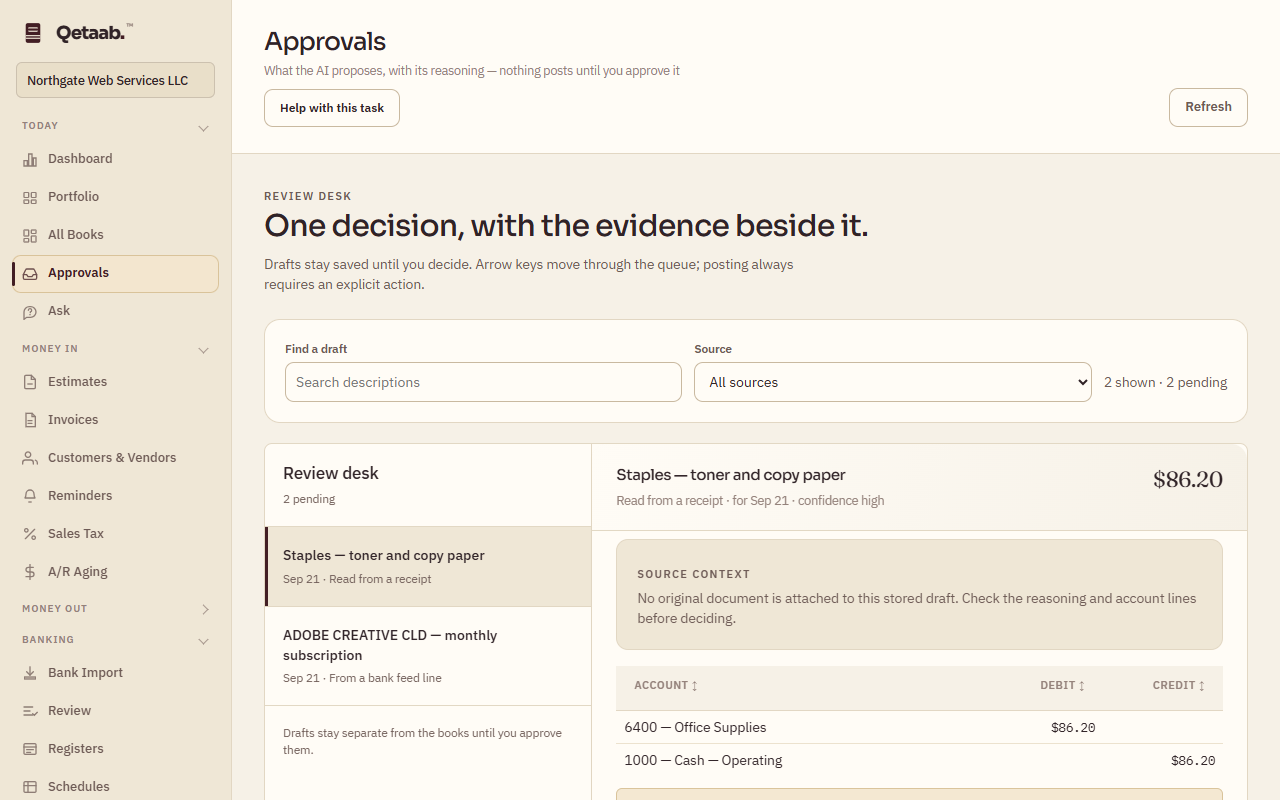Click the Review list icon in Banking
This screenshot has width=1280, height=800.
(x=30, y=711)
